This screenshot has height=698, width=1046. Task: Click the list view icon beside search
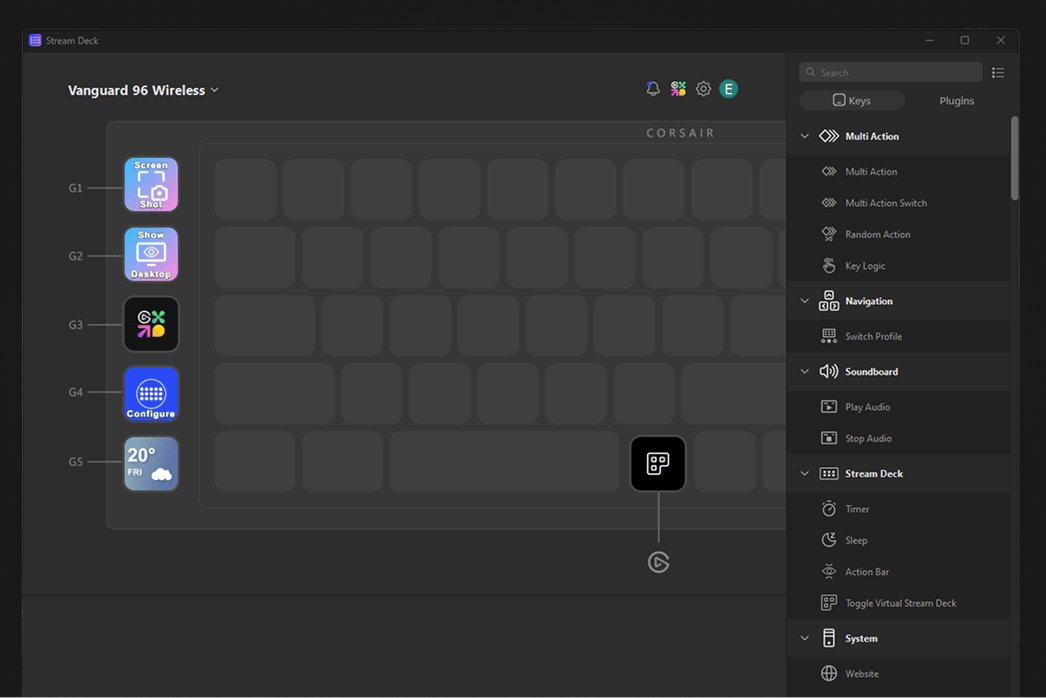pos(997,71)
